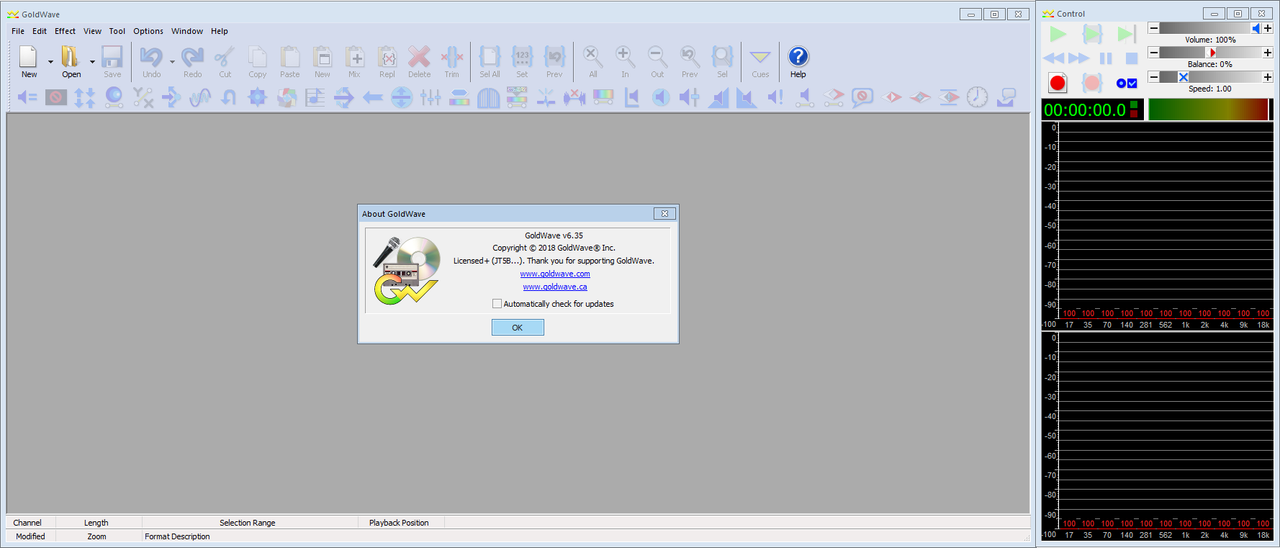Screen dimensions: 1280x548
Task: Click the Reverse curved-arrow effect icon
Action: pyautogui.click(x=229, y=97)
